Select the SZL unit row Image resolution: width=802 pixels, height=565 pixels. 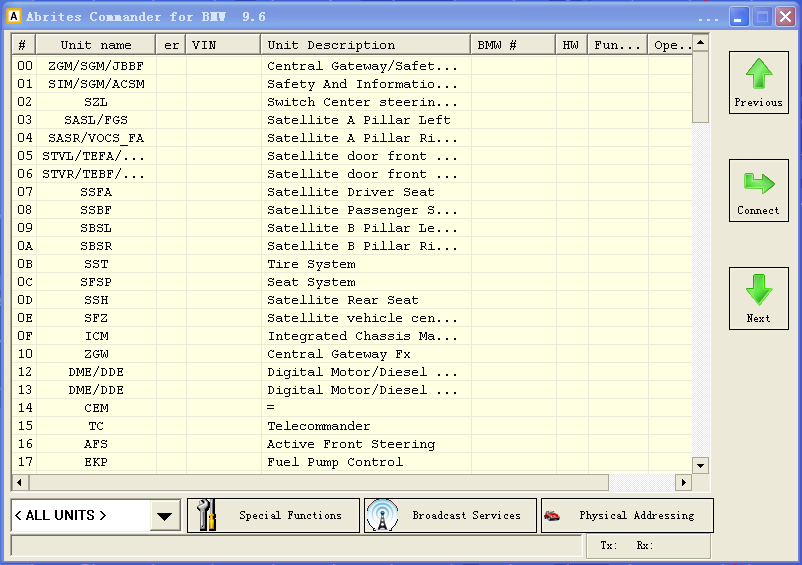point(352,102)
